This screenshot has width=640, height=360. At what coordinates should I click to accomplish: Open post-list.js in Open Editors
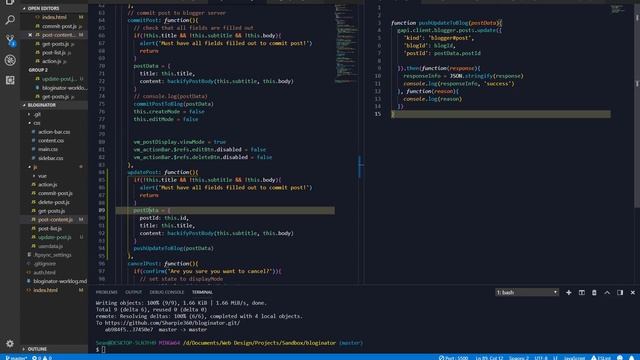click(x=54, y=53)
